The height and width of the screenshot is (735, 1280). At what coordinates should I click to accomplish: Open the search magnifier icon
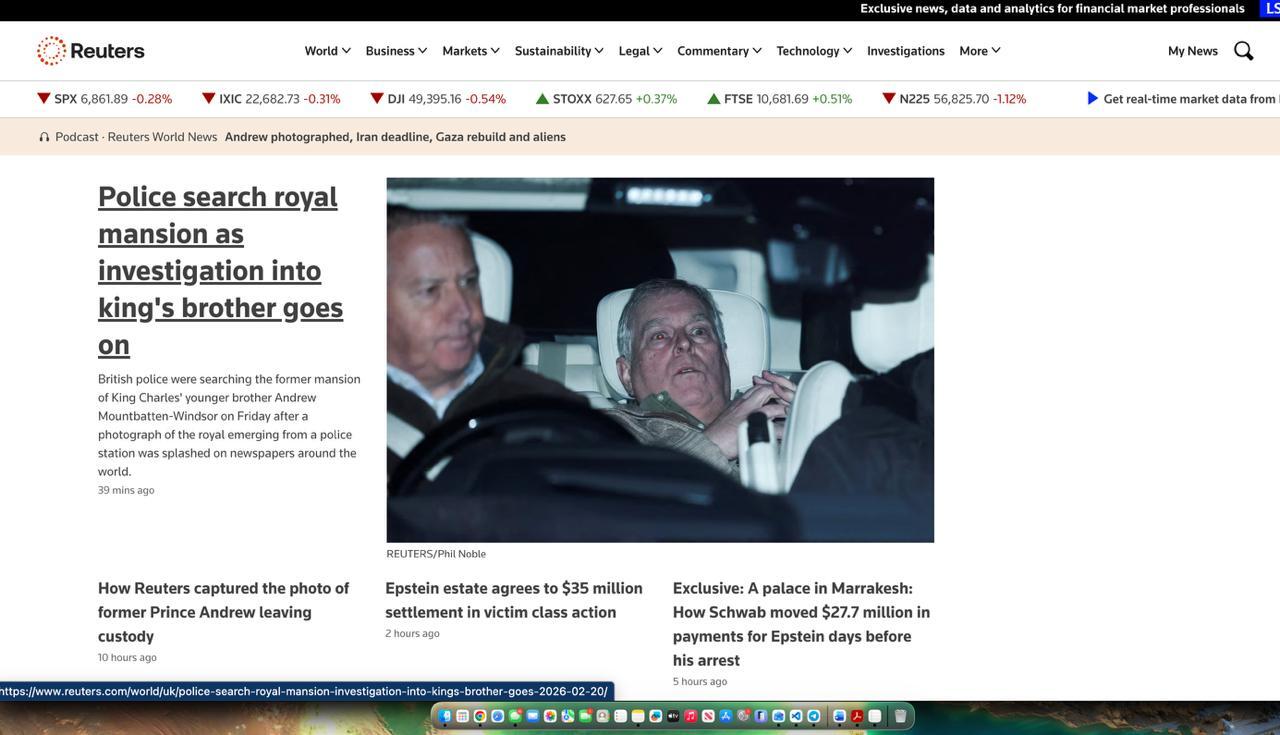pos(1243,51)
